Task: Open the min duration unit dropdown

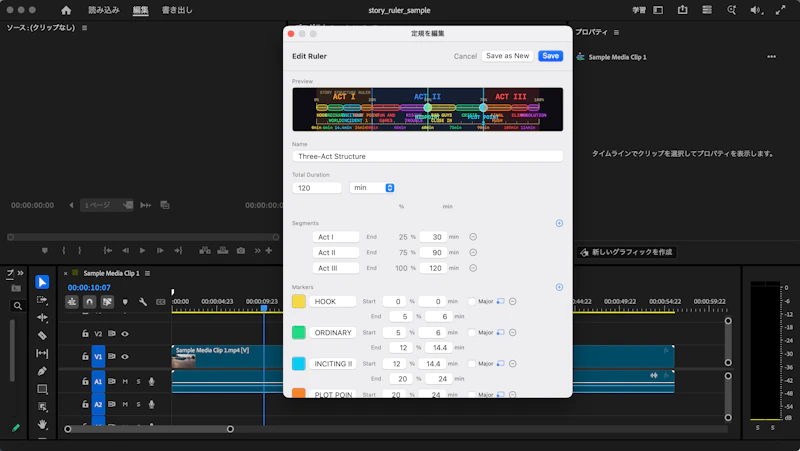Action: (x=372, y=188)
